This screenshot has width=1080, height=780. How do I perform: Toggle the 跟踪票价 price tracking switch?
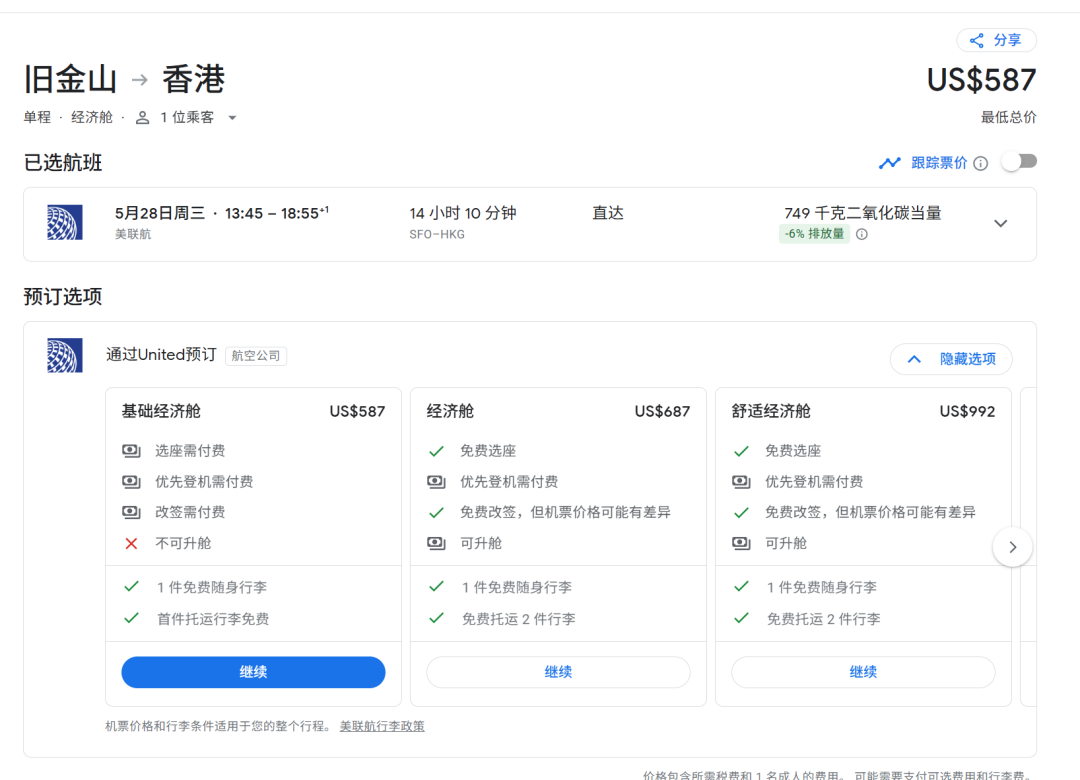pos(1020,162)
